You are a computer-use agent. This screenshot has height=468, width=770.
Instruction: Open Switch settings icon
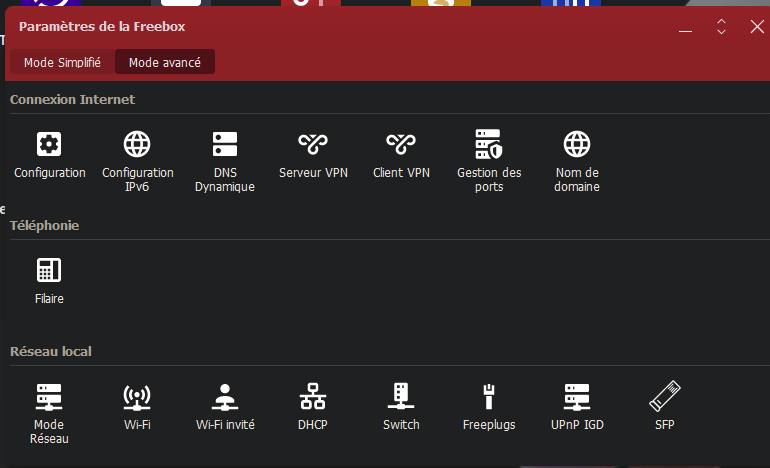(x=401, y=396)
